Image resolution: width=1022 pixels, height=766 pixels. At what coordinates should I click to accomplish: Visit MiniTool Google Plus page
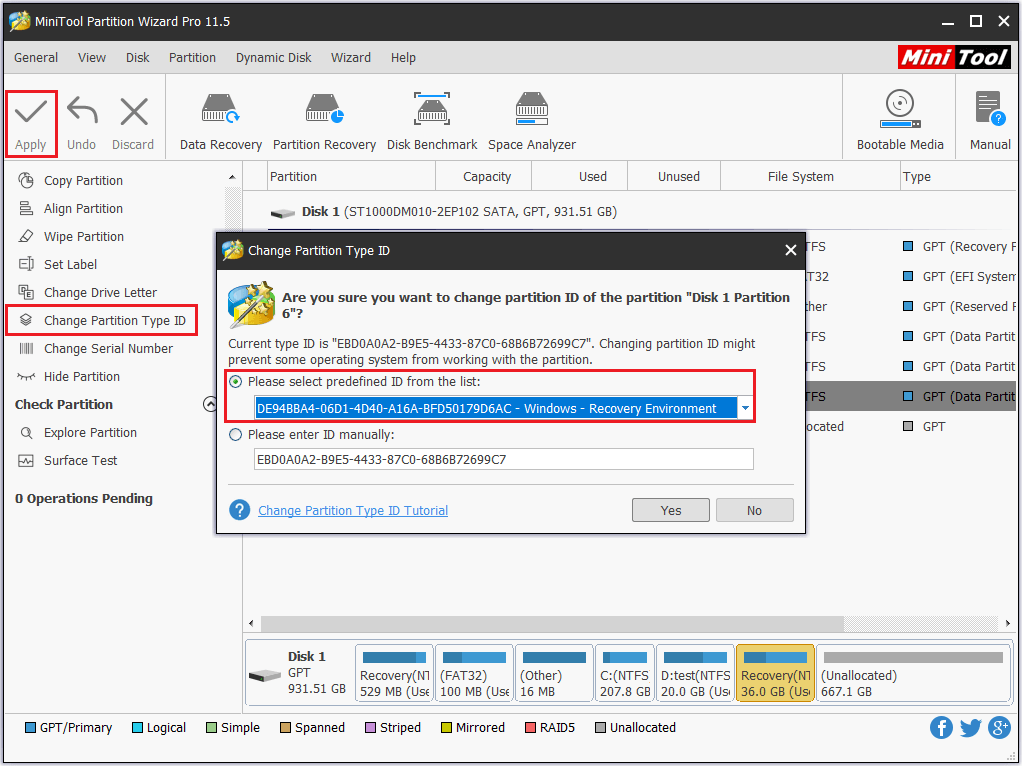(x=1000, y=728)
